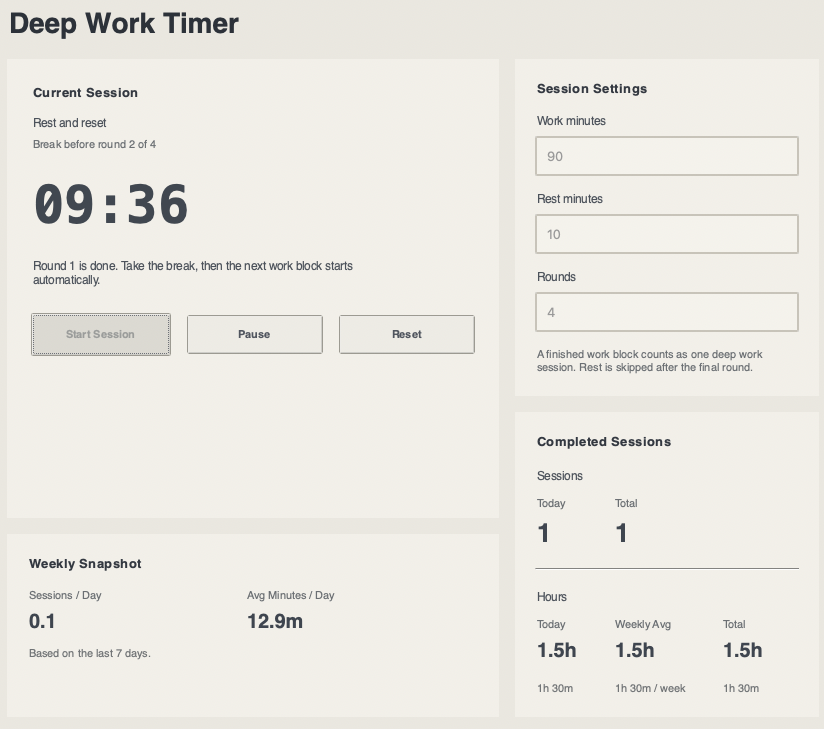This screenshot has width=824, height=729.
Task: Click the Sessions Today label
Action: point(551,504)
